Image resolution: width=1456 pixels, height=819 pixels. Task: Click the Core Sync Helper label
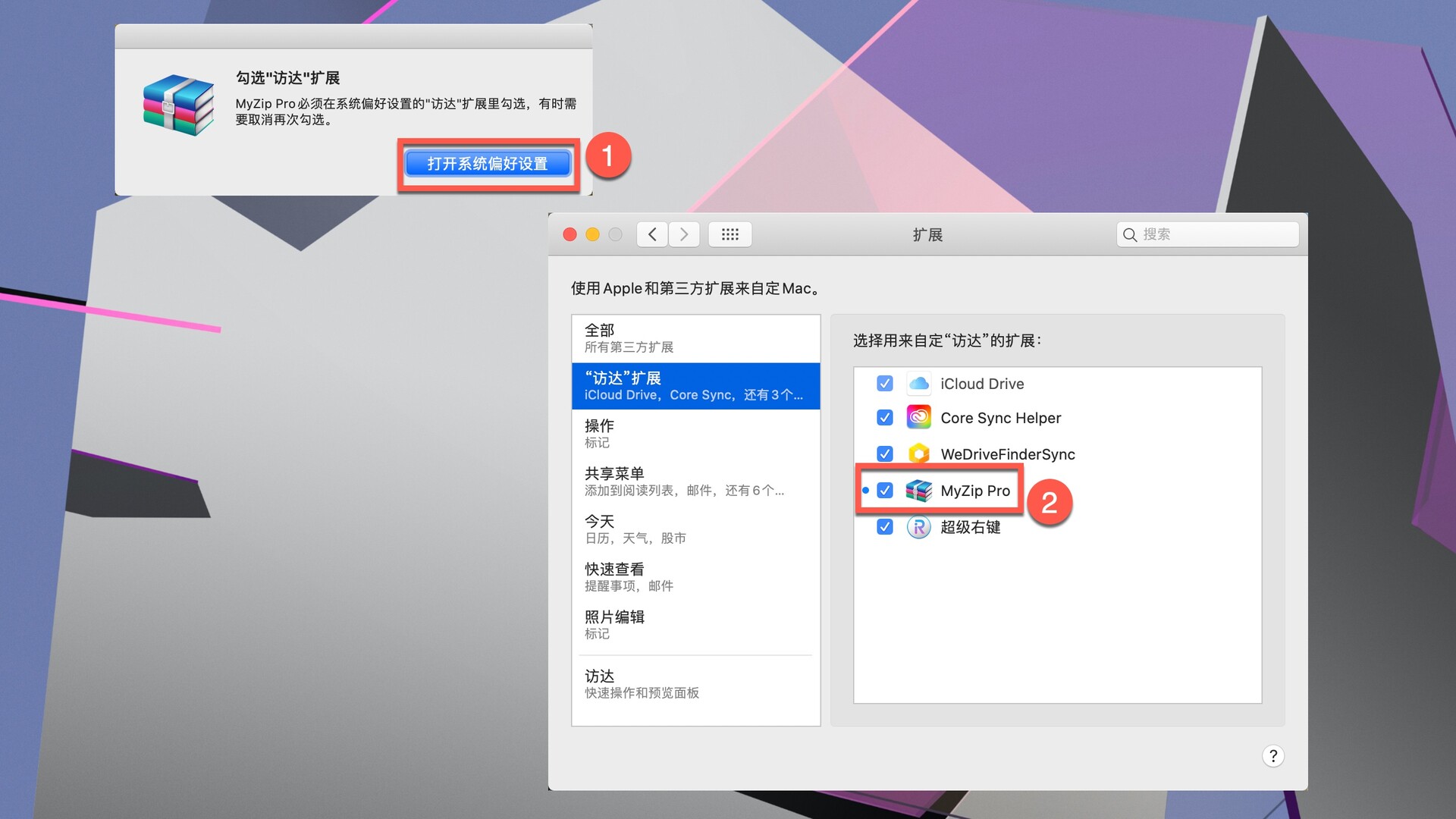(x=1000, y=418)
